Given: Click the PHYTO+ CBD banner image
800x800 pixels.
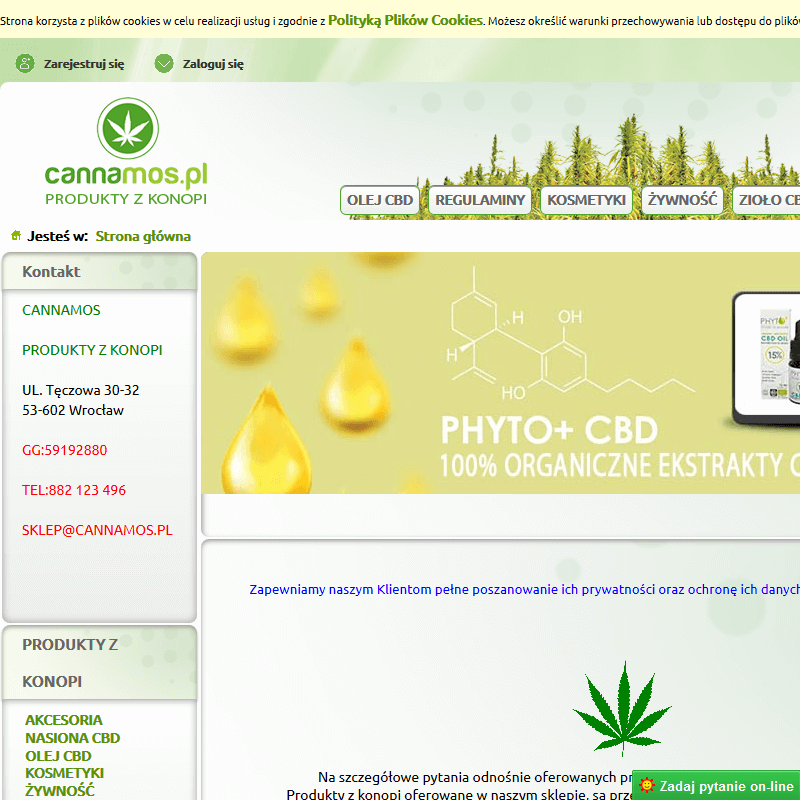Looking at the screenshot, I should tap(500, 373).
